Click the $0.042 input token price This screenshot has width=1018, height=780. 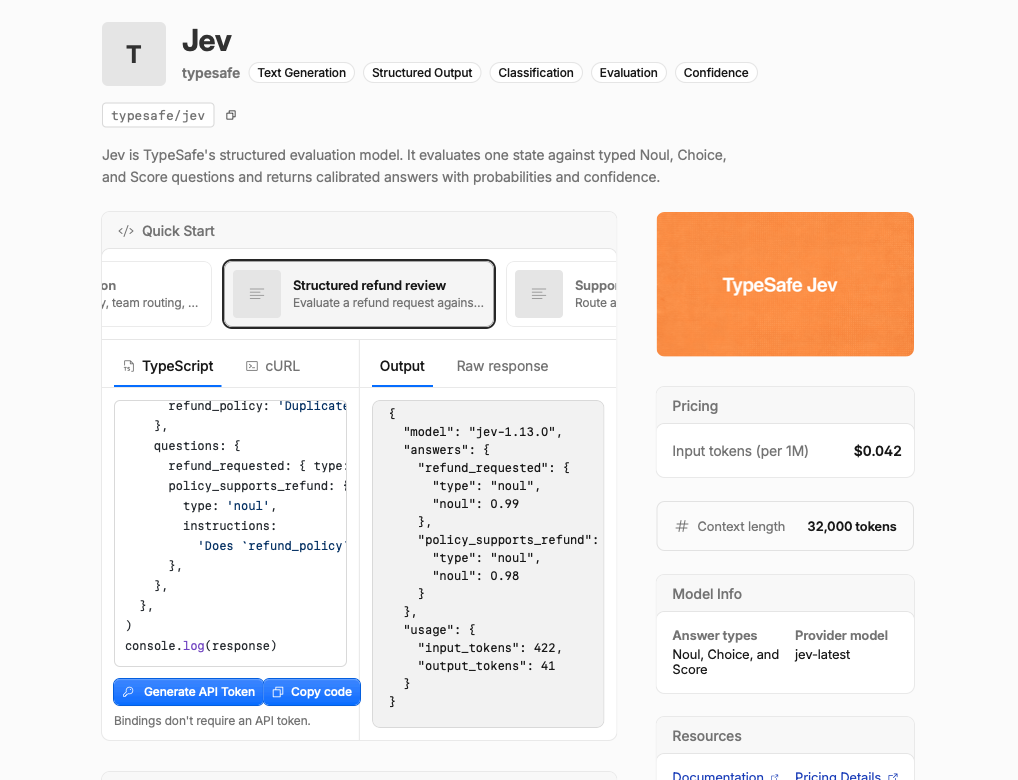pyautogui.click(x=877, y=451)
